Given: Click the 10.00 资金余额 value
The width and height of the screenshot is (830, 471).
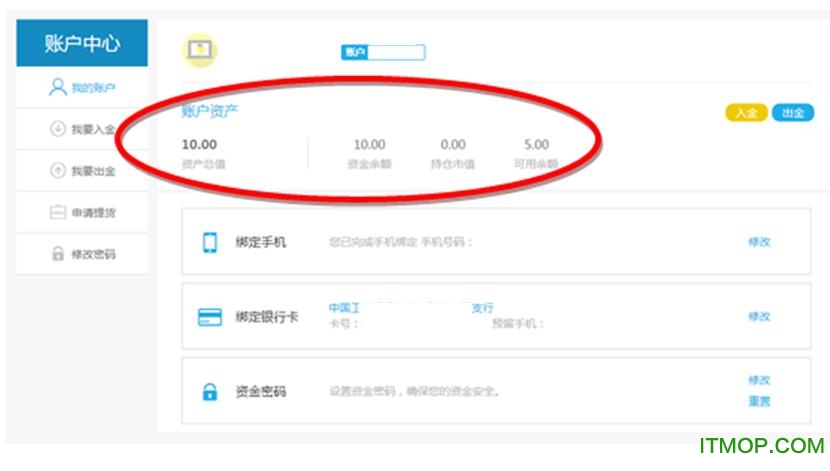Looking at the screenshot, I should (x=369, y=144).
